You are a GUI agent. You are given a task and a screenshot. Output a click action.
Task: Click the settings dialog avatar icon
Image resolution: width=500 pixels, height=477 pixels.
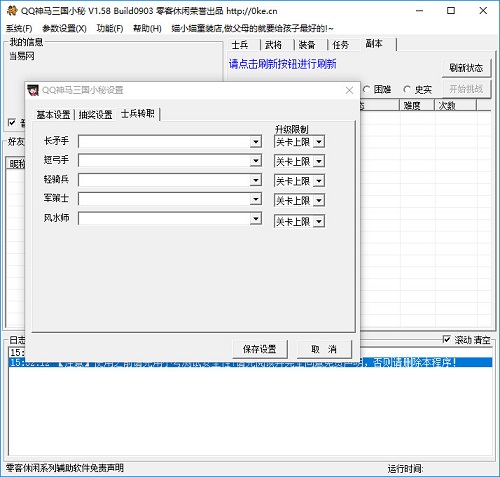click(x=33, y=90)
